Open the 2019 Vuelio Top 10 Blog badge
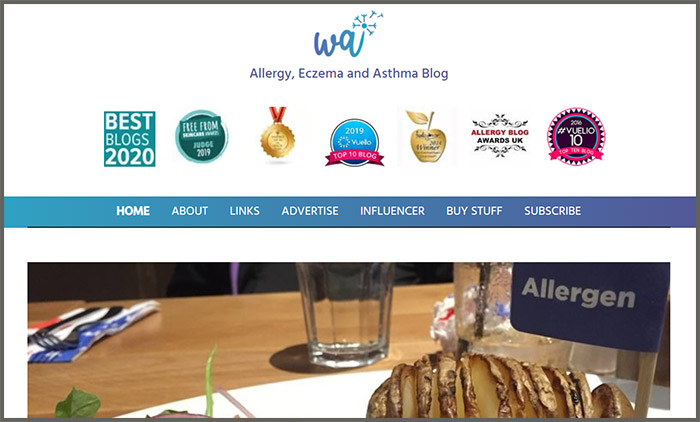 coord(354,143)
